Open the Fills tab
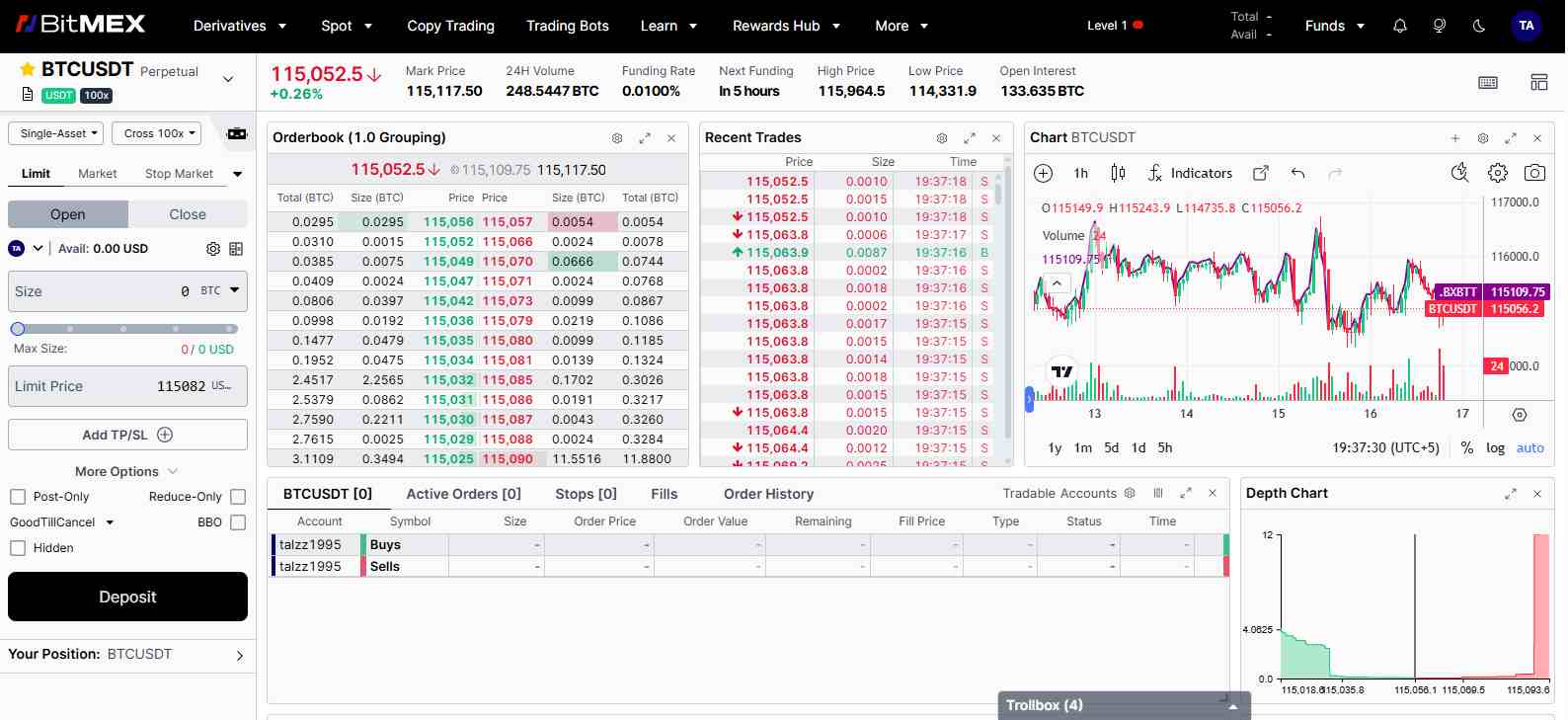 pyautogui.click(x=665, y=494)
